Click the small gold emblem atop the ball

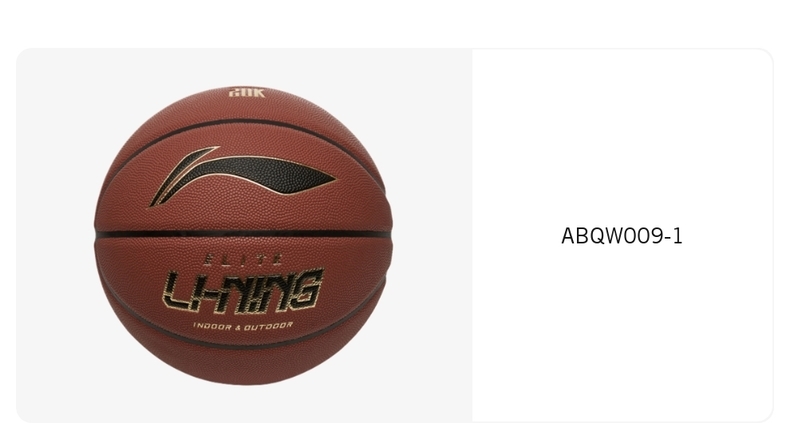[246, 93]
